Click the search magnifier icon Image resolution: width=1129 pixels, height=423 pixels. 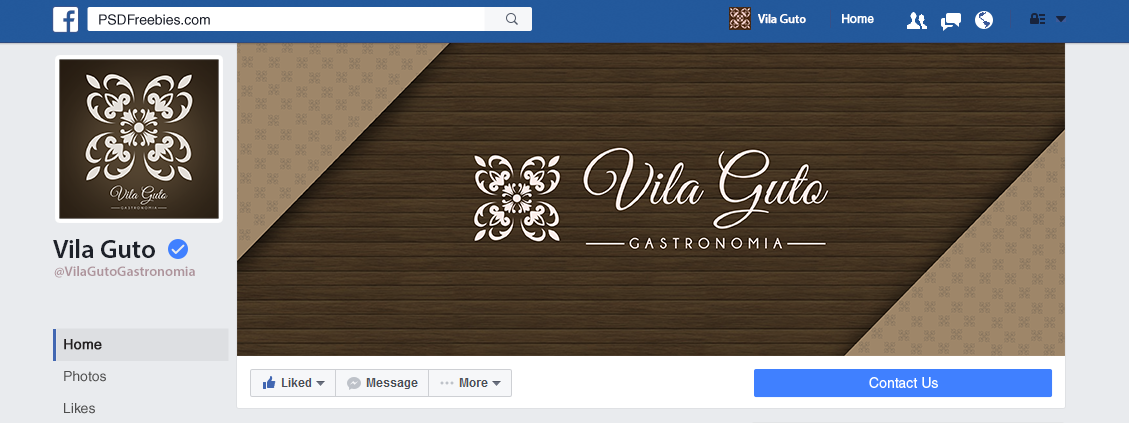click(x=512, y=19)
